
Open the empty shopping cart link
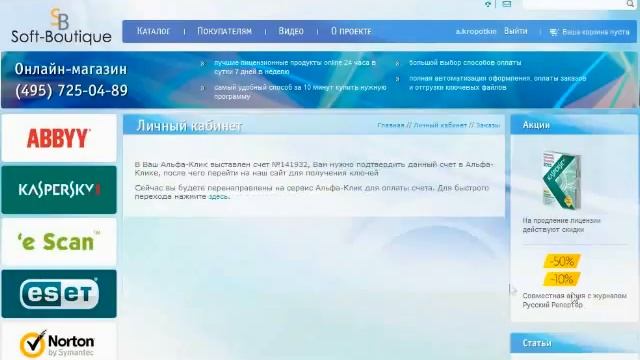point(596,32)
